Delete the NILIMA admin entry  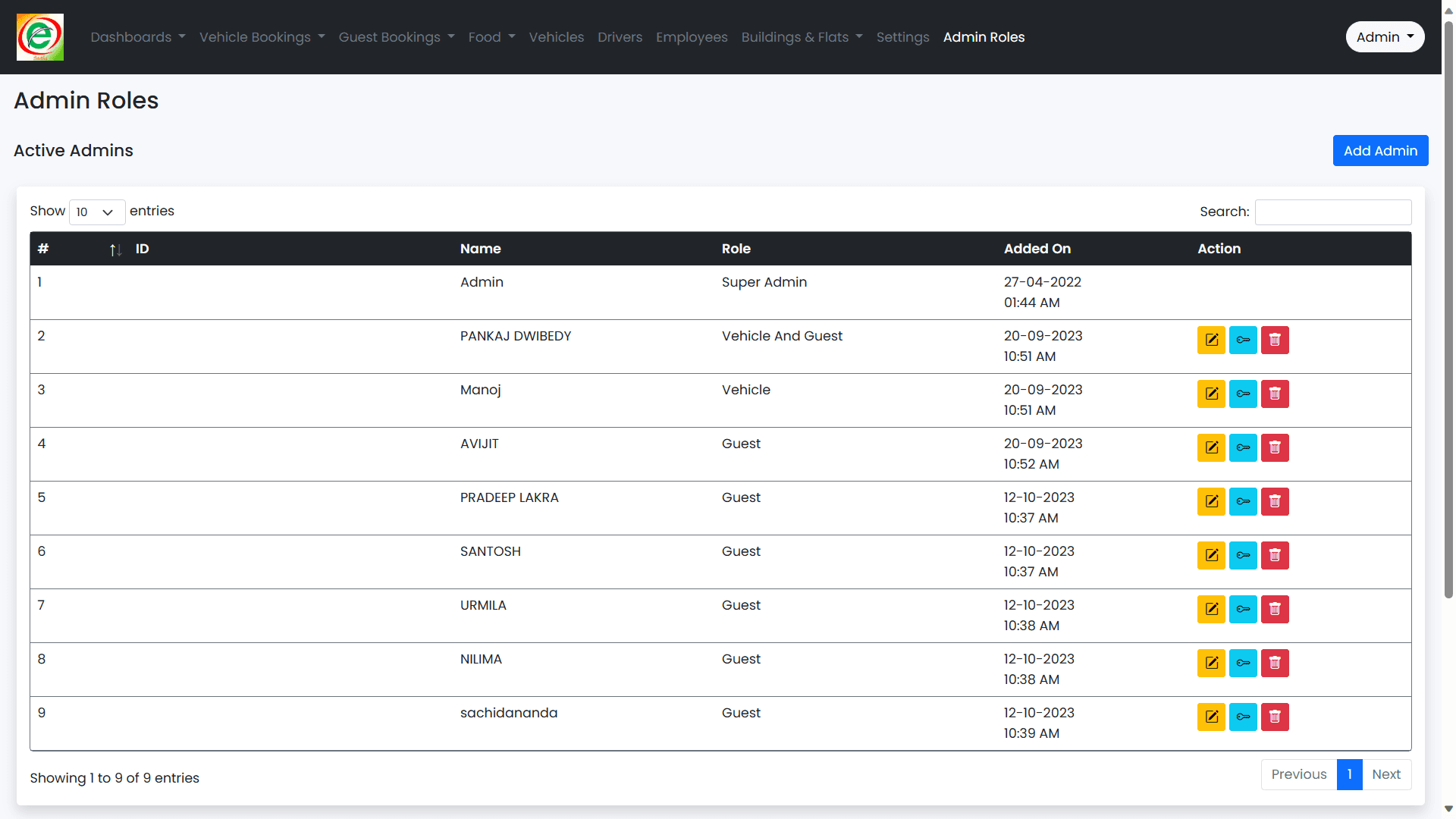coord(1275,663)
